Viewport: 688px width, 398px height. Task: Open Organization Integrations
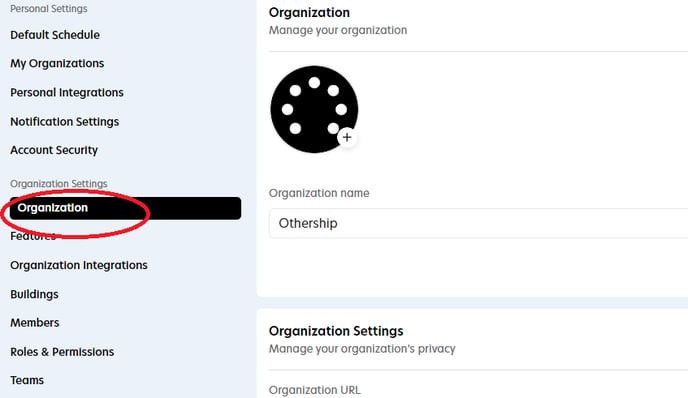pos(79,265)
